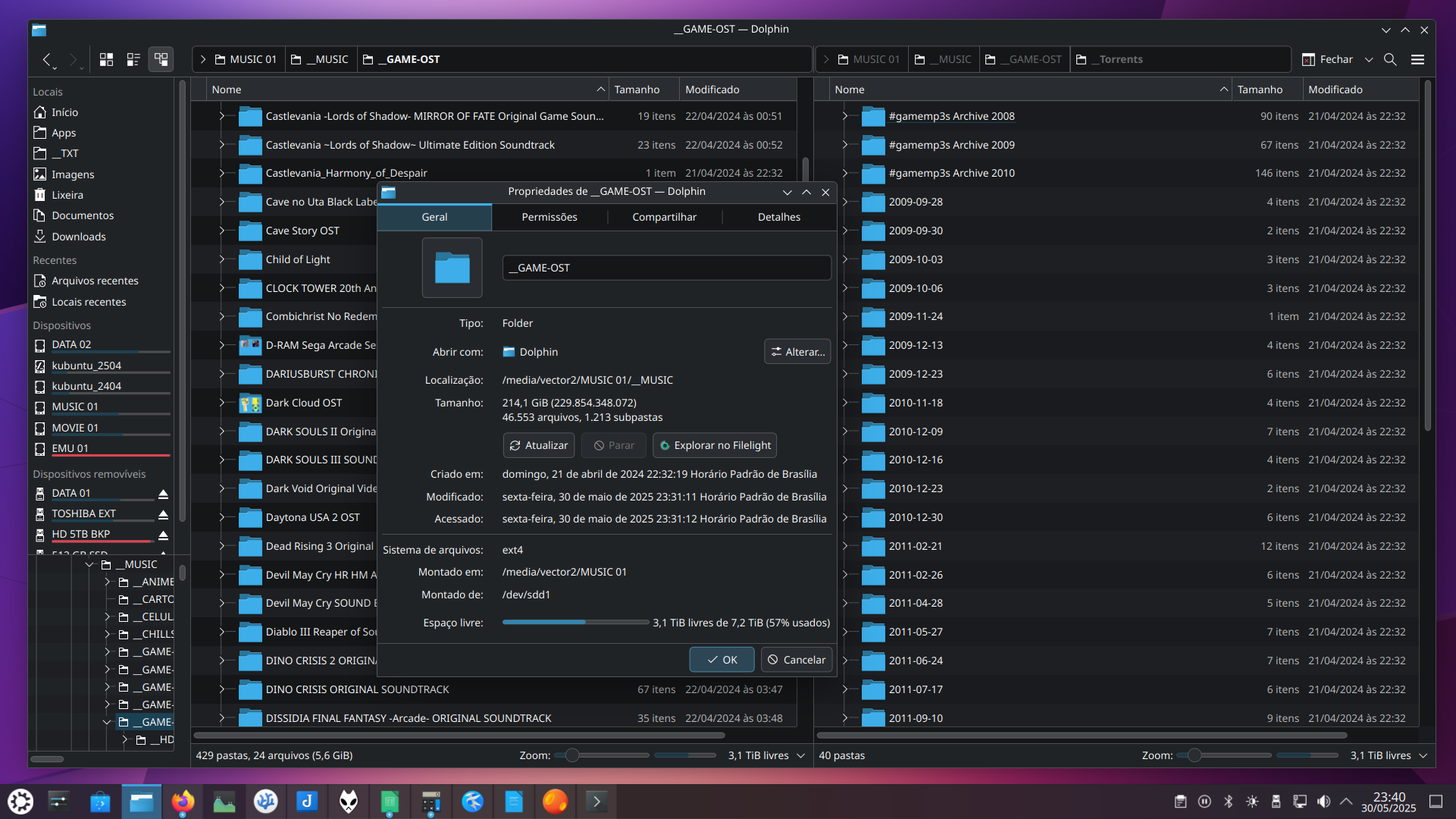
Task: Open free space dropdown in left status bar
Action: tap(800, 755)
